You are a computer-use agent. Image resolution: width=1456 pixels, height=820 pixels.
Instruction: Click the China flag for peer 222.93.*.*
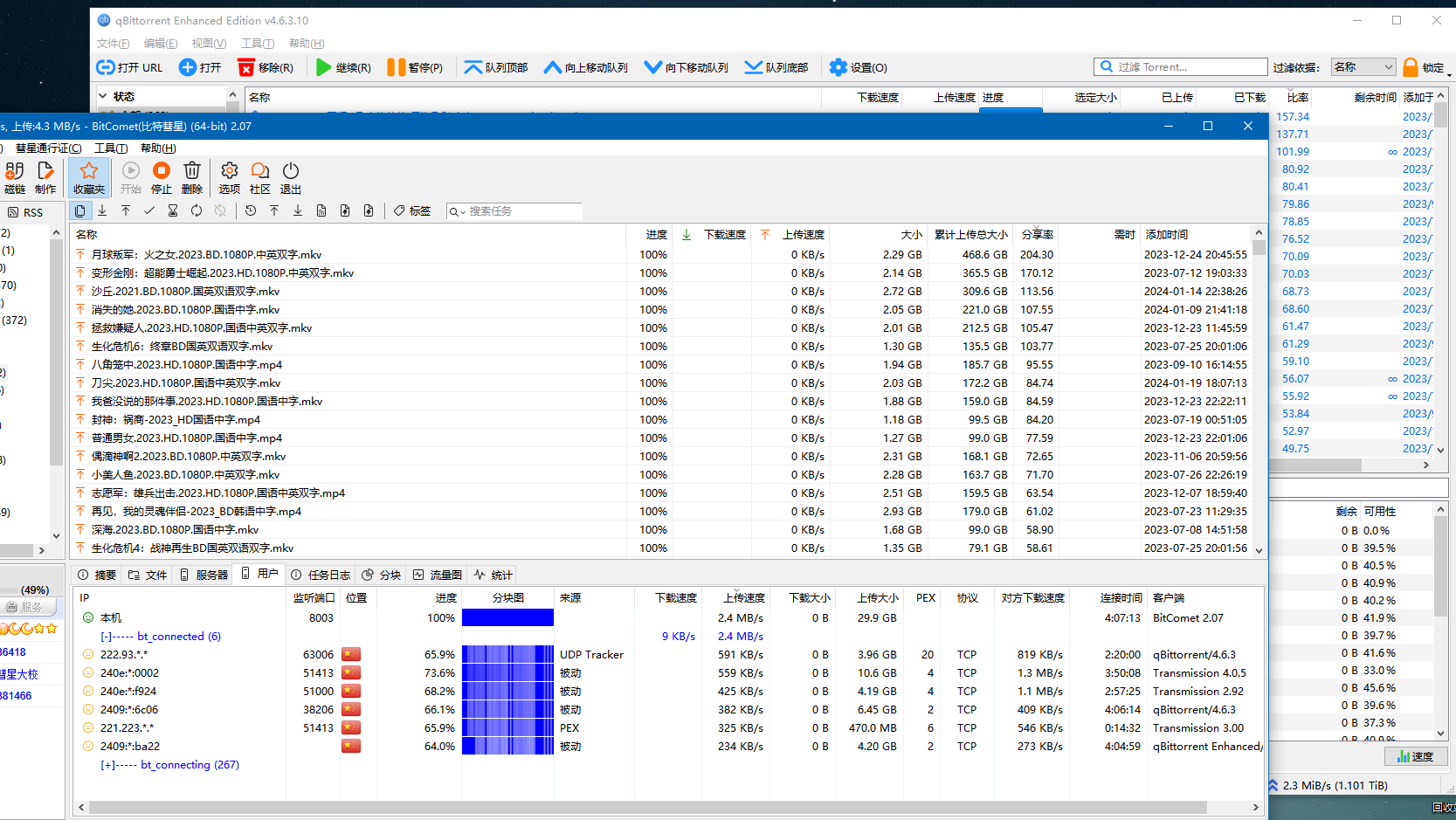coord(351,654)
